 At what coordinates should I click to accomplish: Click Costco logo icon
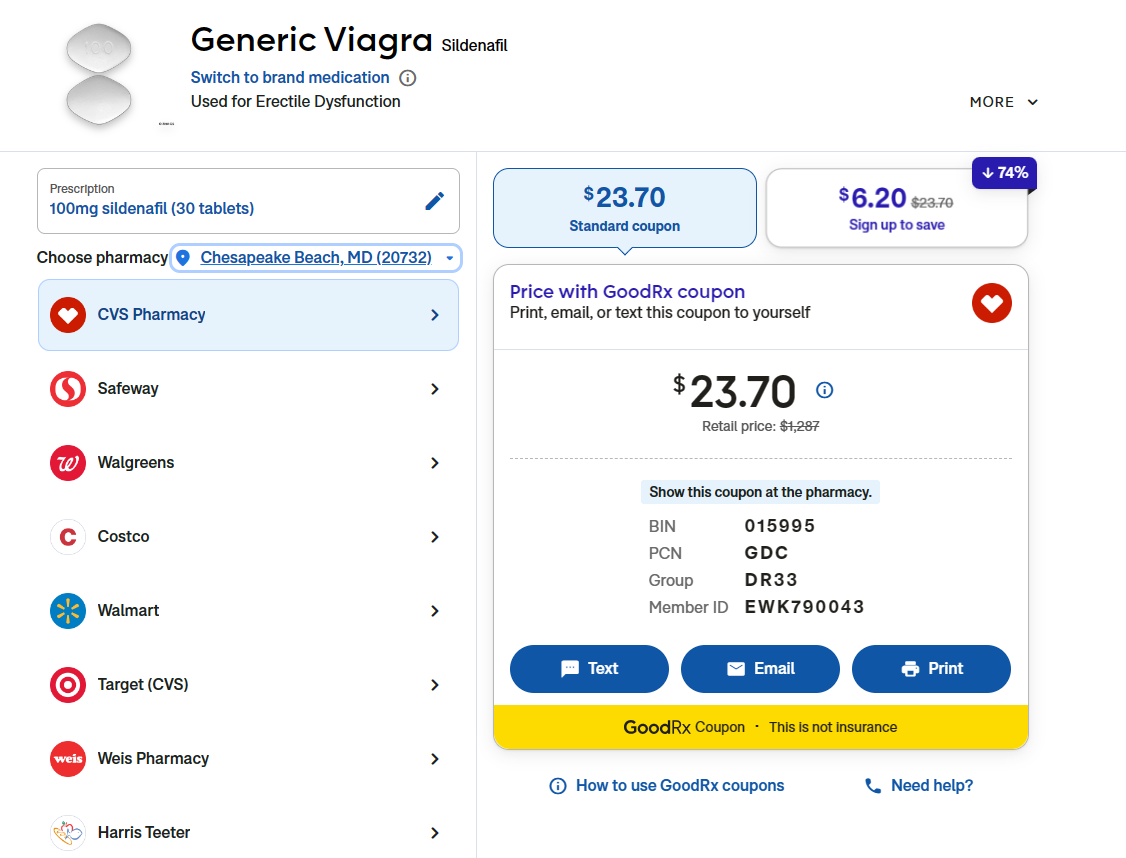coord(68,537)
